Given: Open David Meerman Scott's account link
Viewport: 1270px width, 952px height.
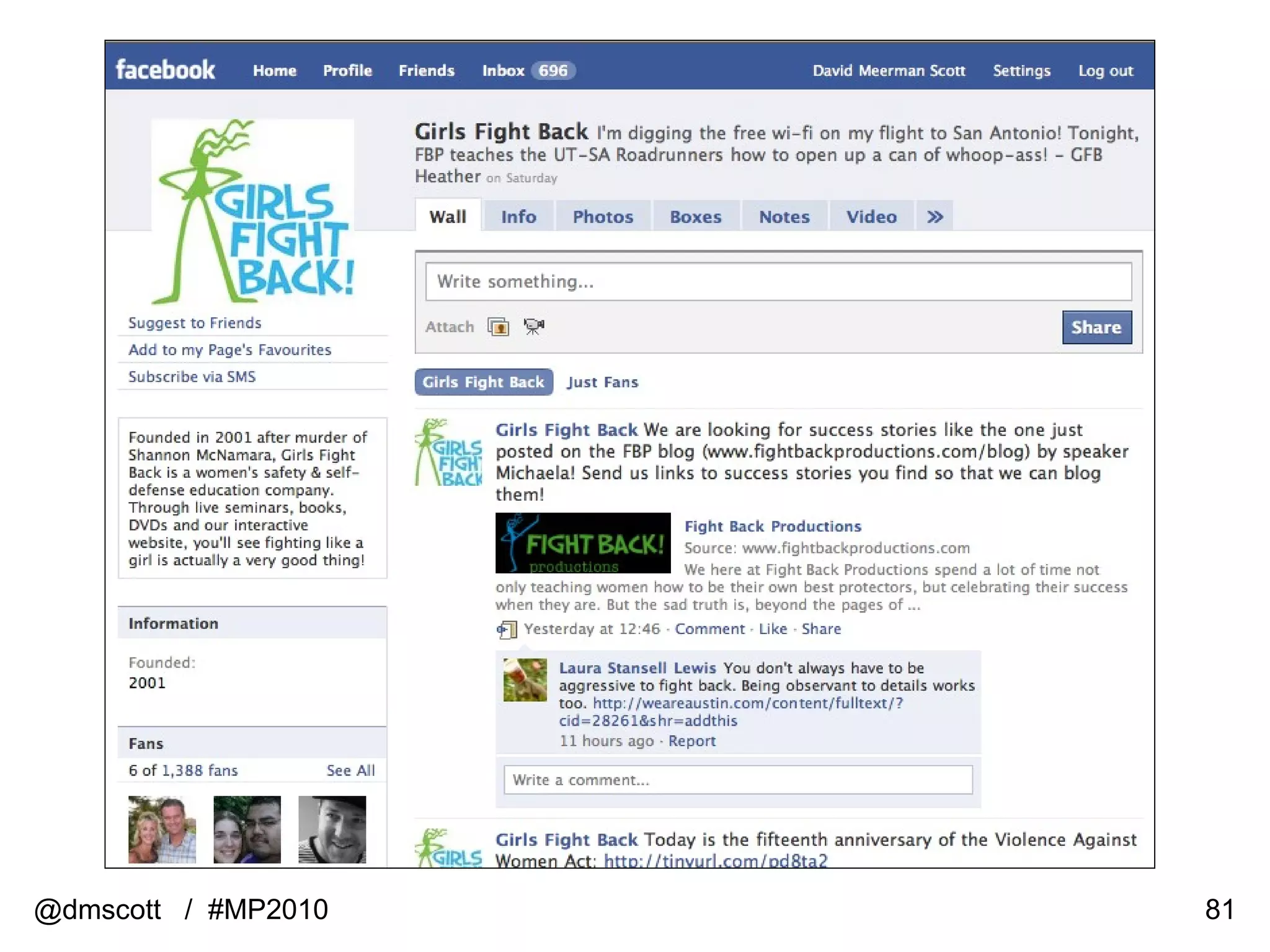Looking at the screenshot, I should [x=889, y=71].
